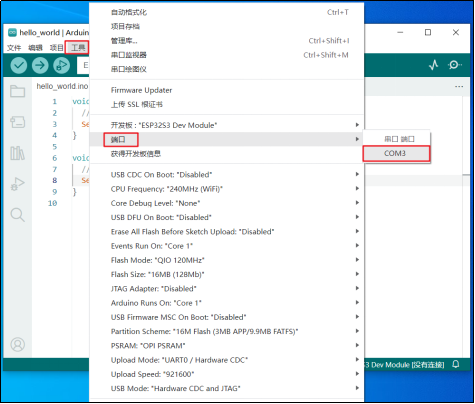Expand Core Debug Level submenu
475x404 pixels.
click(227, 203)
